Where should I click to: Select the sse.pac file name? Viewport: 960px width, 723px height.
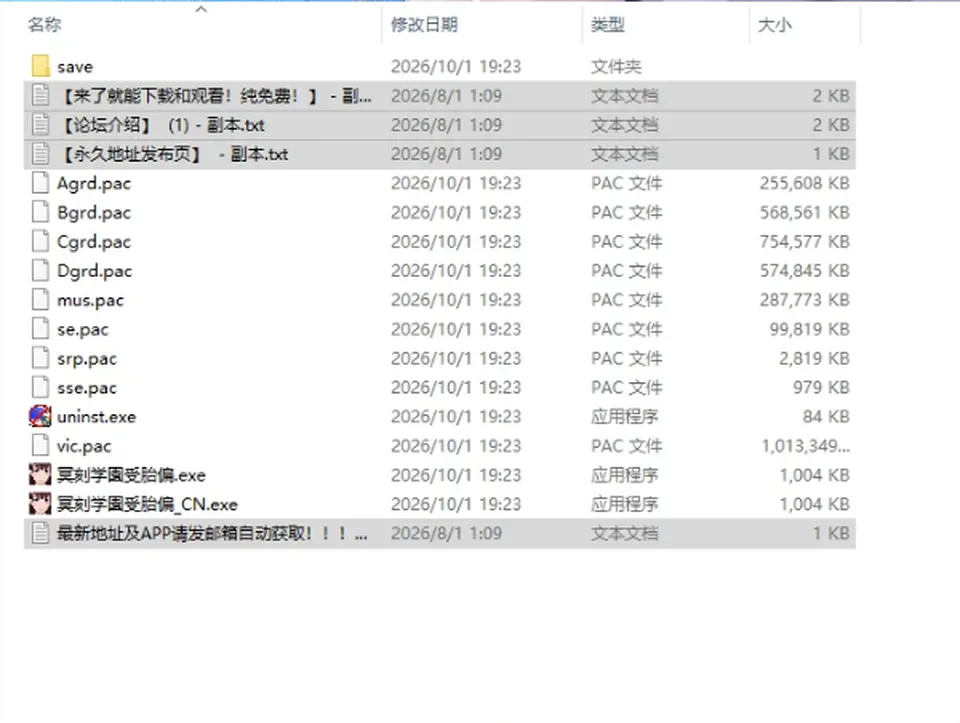point(86,388)
